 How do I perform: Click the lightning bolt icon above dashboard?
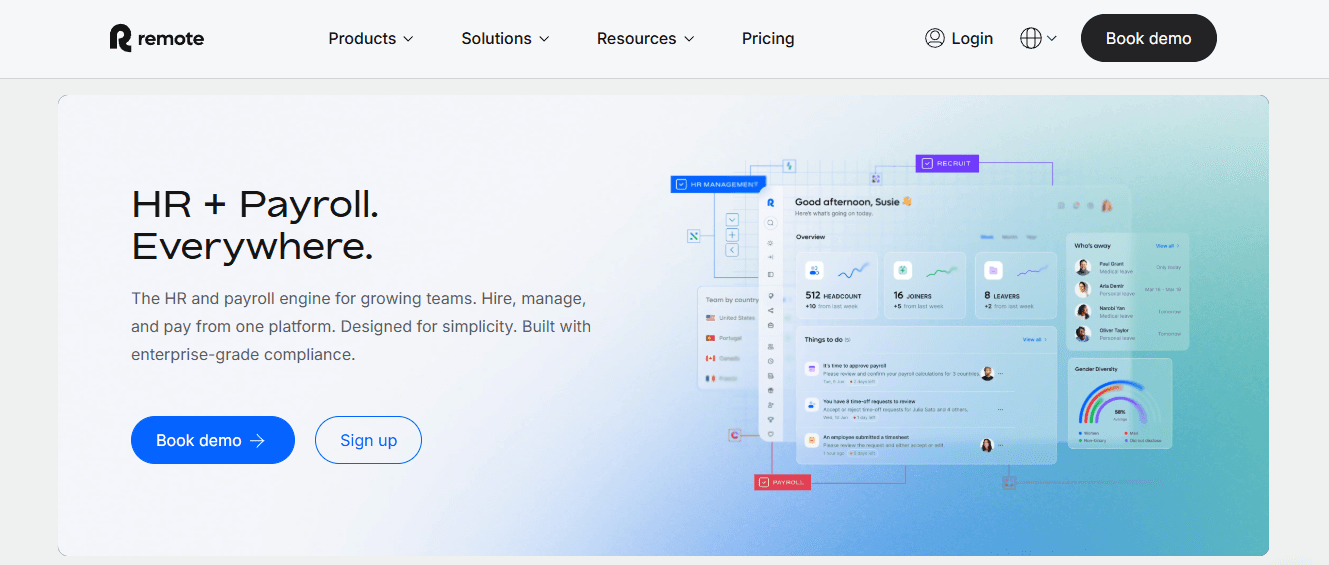[x=789, y=166]
